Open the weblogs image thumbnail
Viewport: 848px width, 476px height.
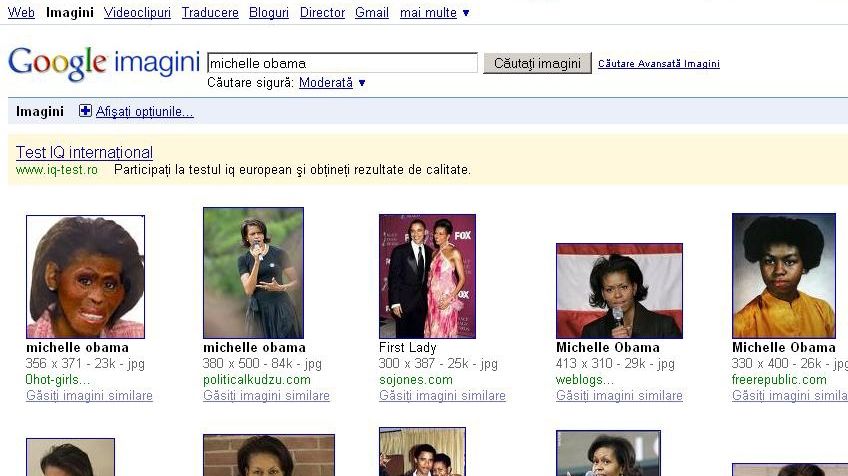point(619,291)
